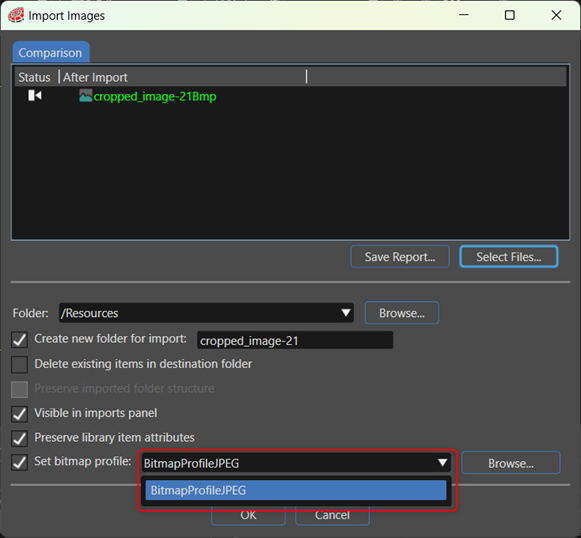Enable Delete existing items in destination folder
The image size is (581, 538).
pos(19,364)
